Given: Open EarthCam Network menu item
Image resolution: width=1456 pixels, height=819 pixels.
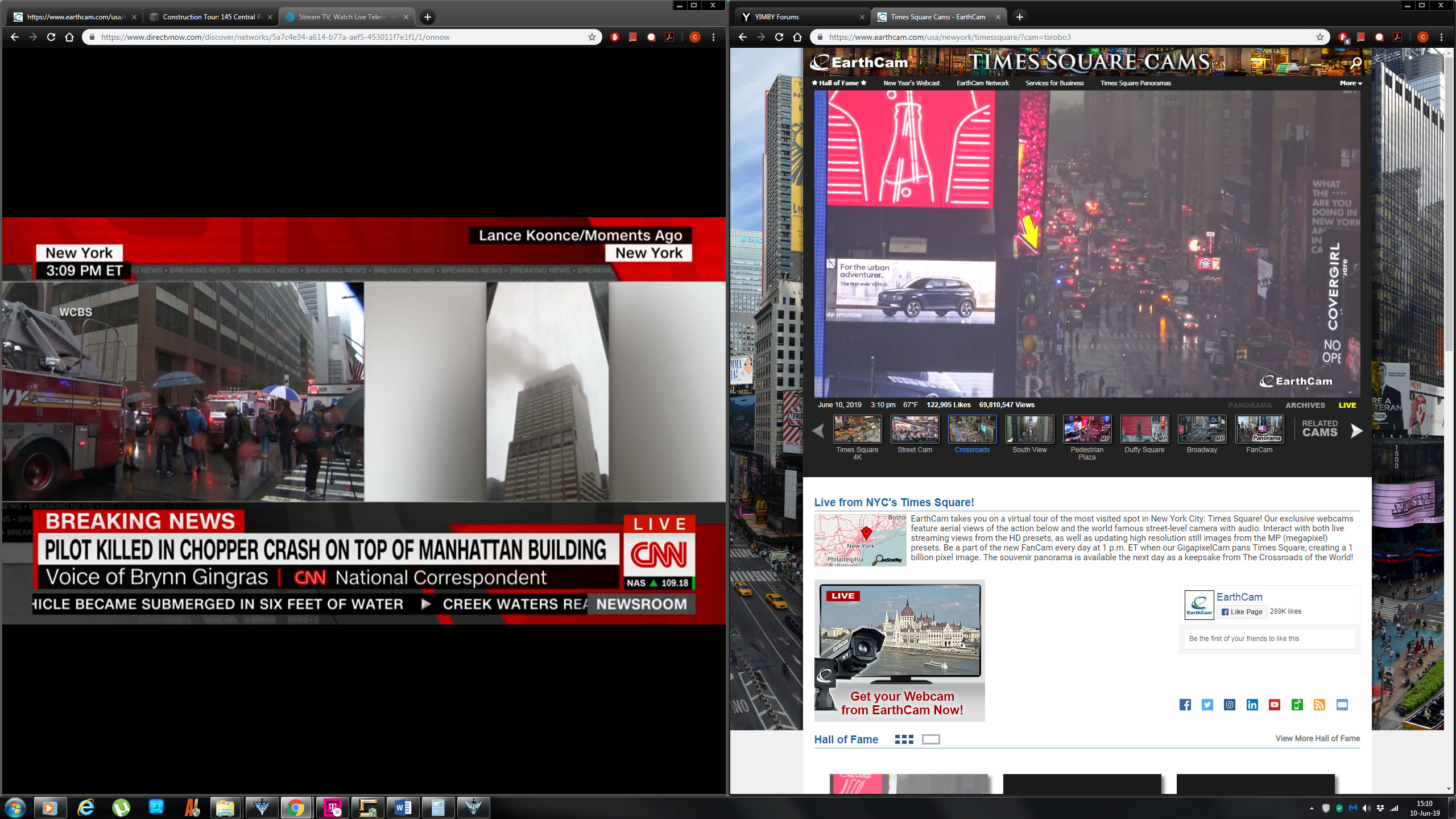Looking at the screenshot, I should [982, 83].
